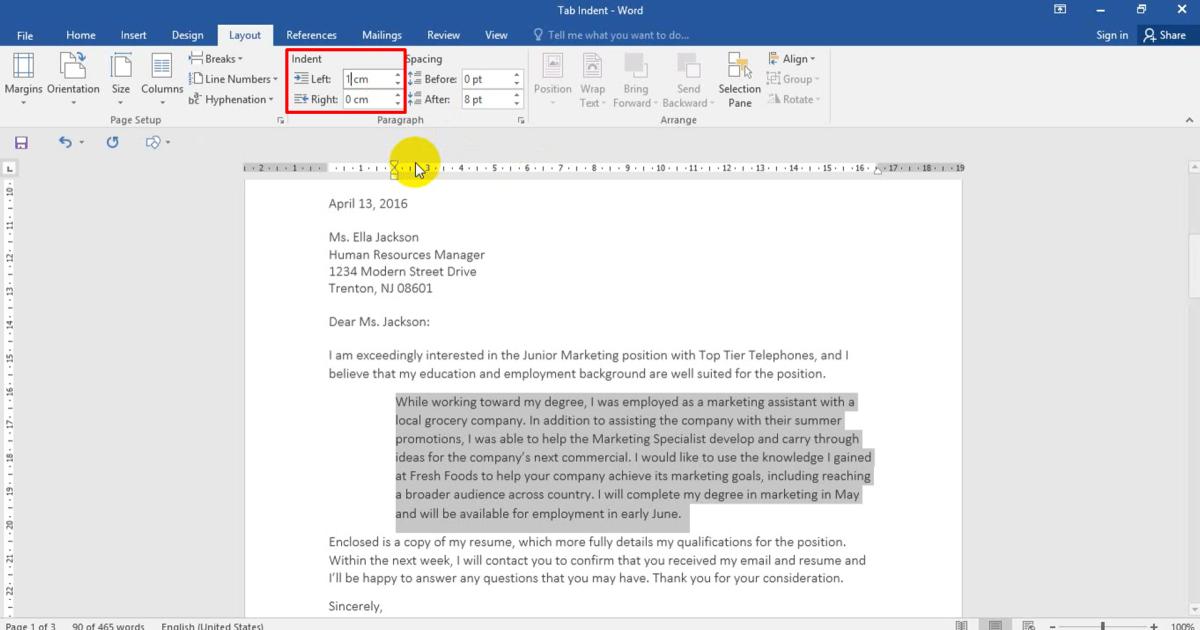
Task: Click the Left indent field
Action: point(366,79)
